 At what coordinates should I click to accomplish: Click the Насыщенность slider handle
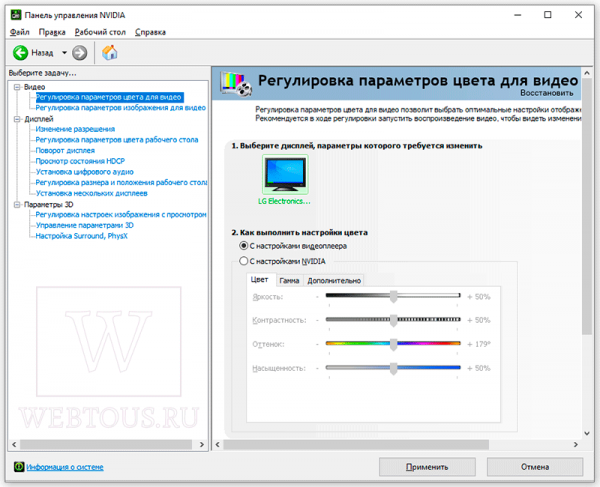coord(393,368)
